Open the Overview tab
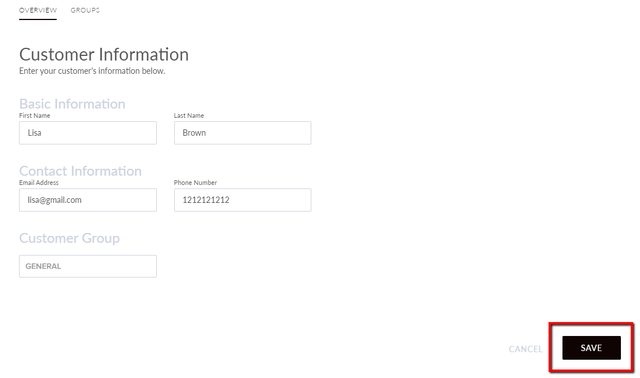Screen dimensions: 640x378 click(38, 10)
